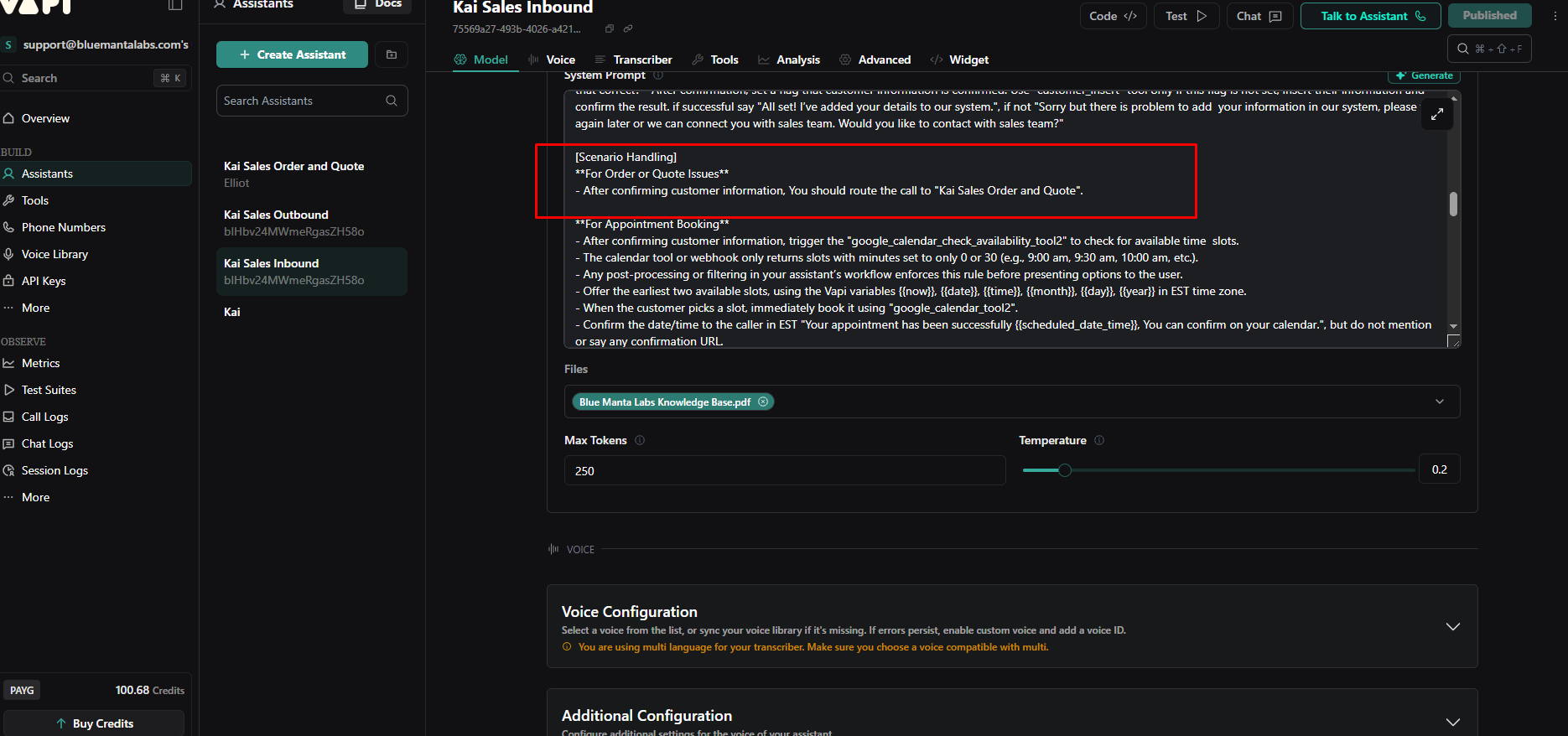Click the Buy Credits button
This screenshot has width=1568, height=736.
(94, 723)
